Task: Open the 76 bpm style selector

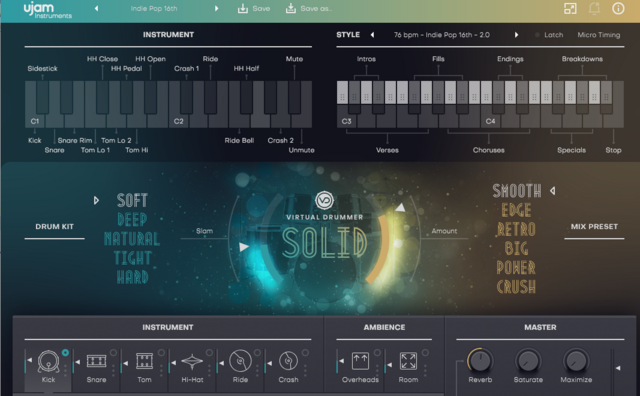Action: tap(442, 35)
